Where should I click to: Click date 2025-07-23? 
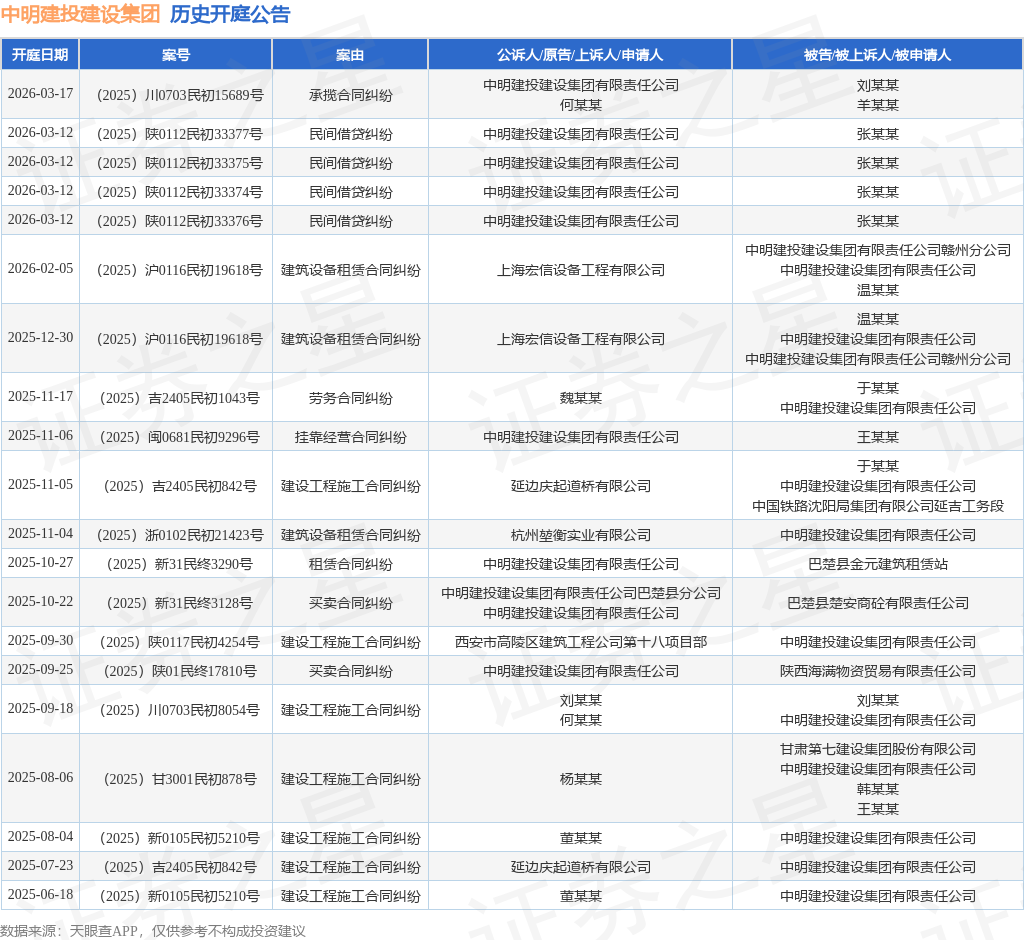40,866
